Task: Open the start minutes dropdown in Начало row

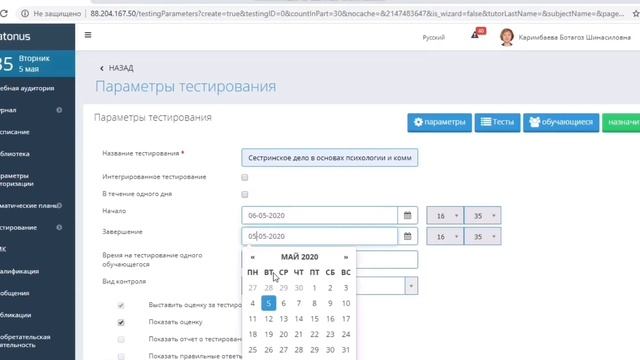Action: [x=482, y=216]
